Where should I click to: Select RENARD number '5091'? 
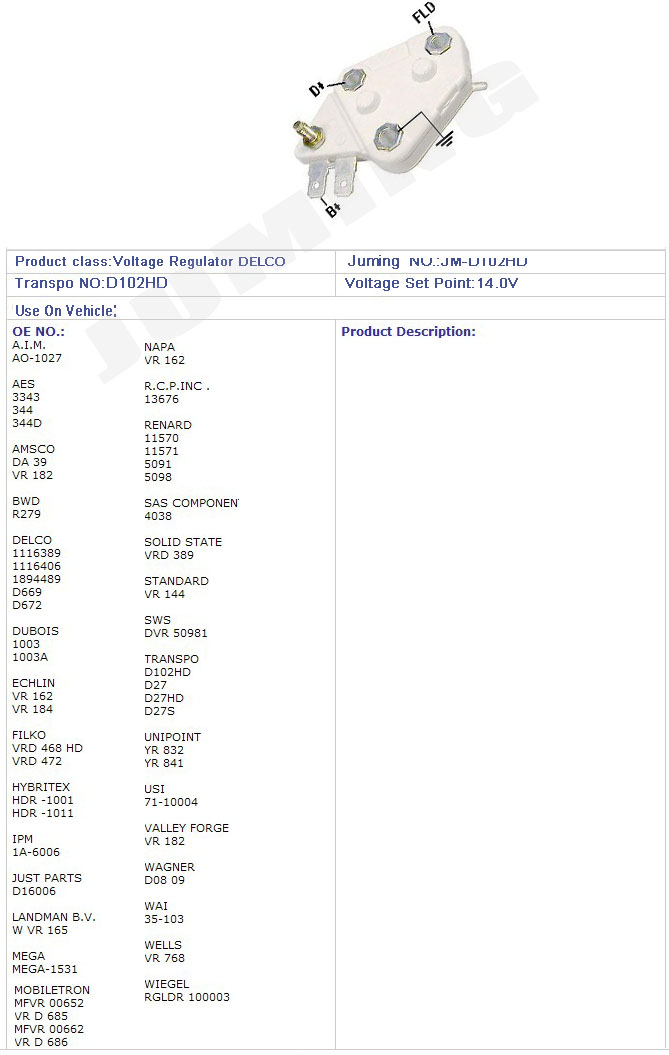(158, 464)
